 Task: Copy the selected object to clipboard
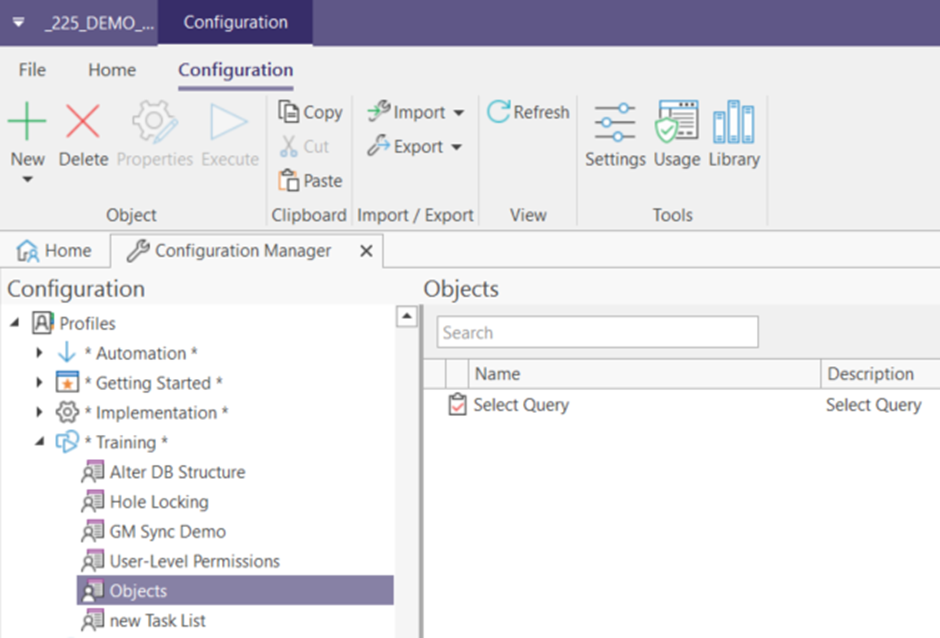pos(310,112)
